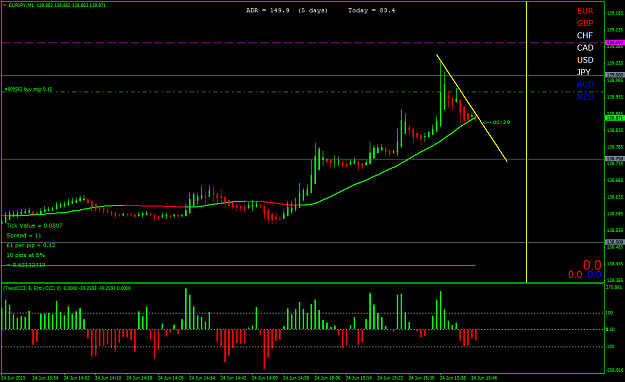
Task: Click the 24 Jun 14:26 time label
Action: pyautogui.click(x=171, y=378)
